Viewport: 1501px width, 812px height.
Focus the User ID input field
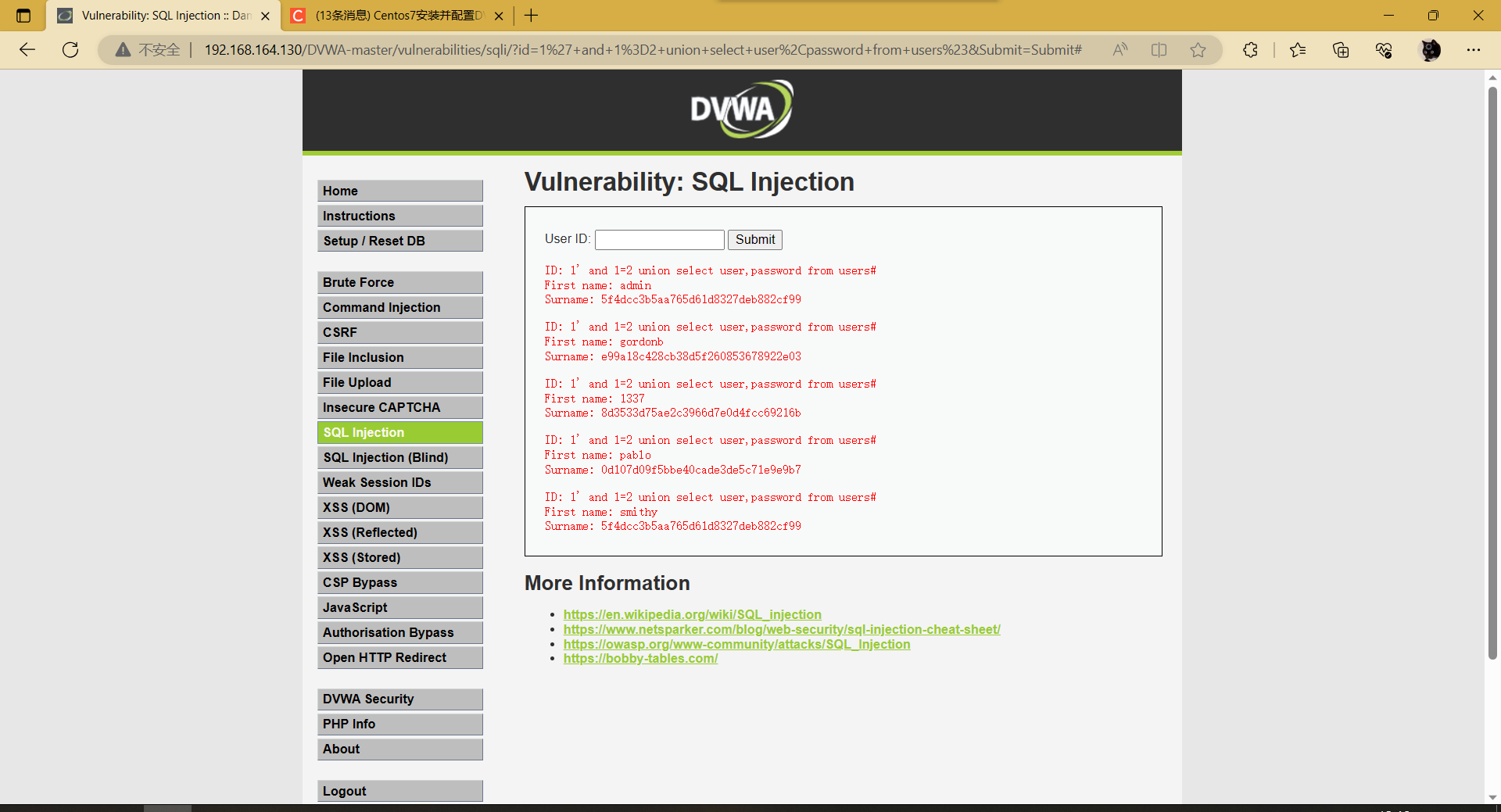pos(660,240)
